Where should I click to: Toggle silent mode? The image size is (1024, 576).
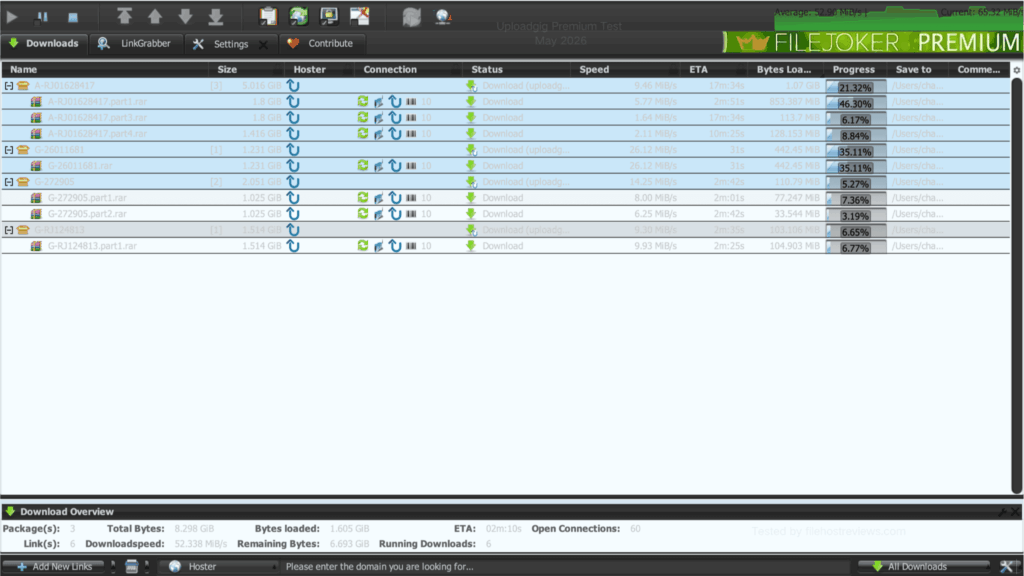coord(360,16)
